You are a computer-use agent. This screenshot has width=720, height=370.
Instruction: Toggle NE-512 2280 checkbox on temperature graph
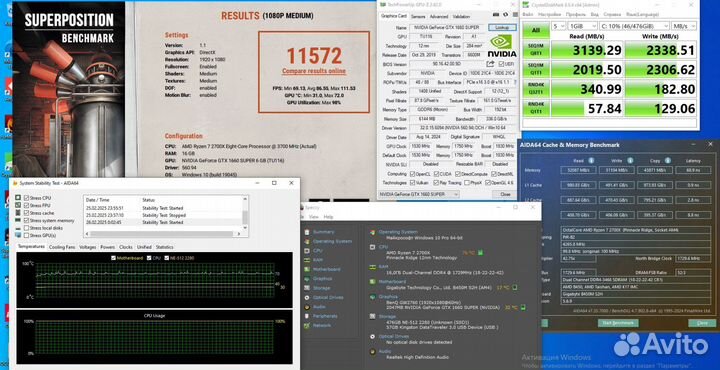click(x=167, y=258)
